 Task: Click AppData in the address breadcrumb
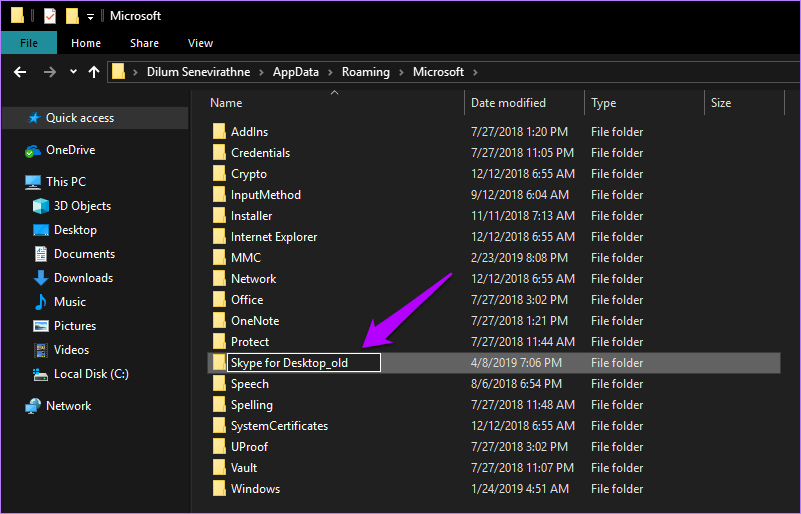point(295,72)
